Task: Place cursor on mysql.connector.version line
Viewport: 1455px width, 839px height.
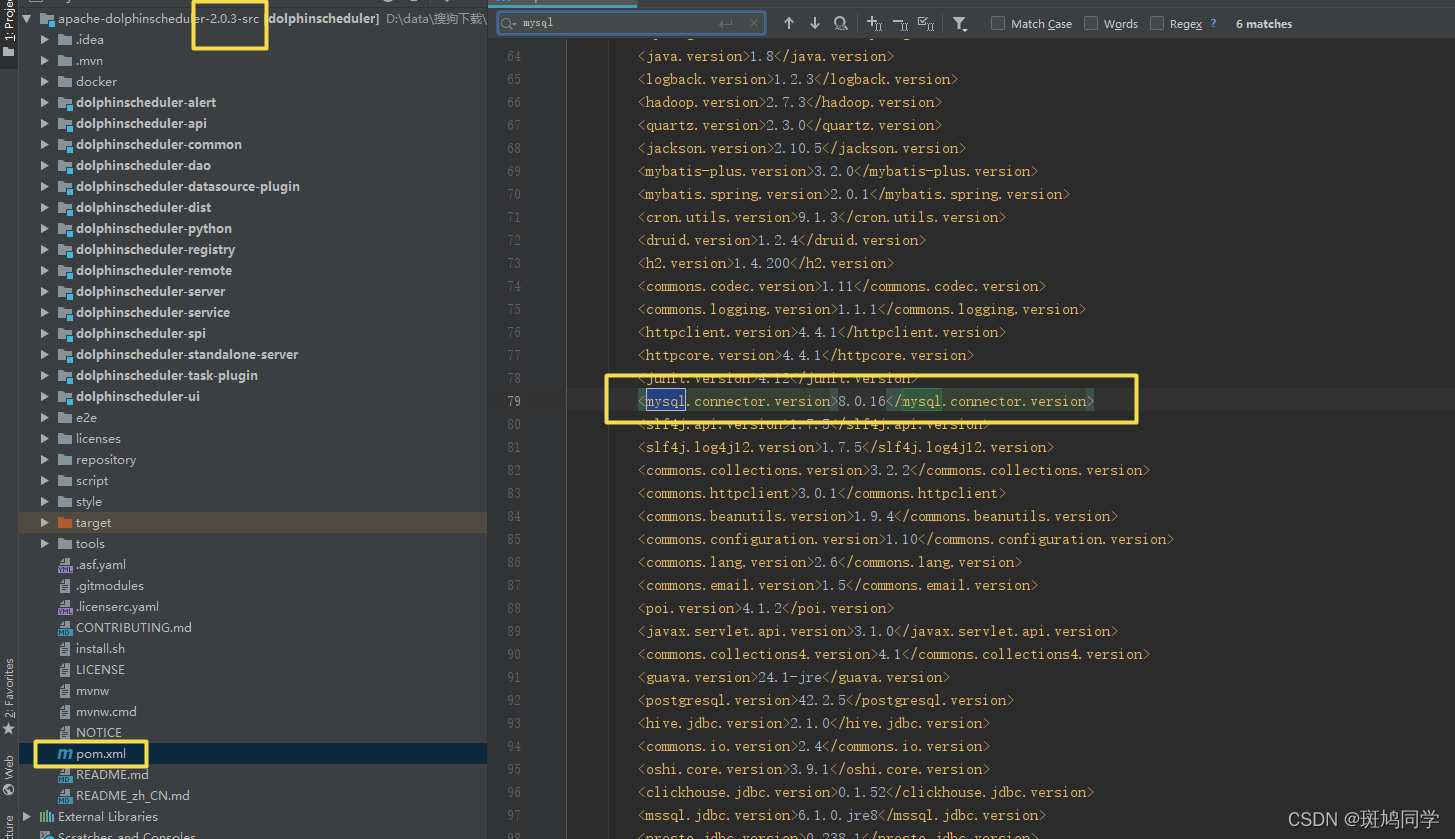Action: [866, 401]
